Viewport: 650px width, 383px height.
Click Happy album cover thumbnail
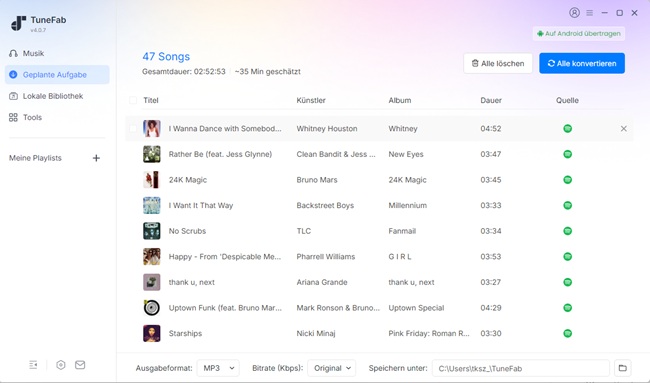tap(152, 257)
